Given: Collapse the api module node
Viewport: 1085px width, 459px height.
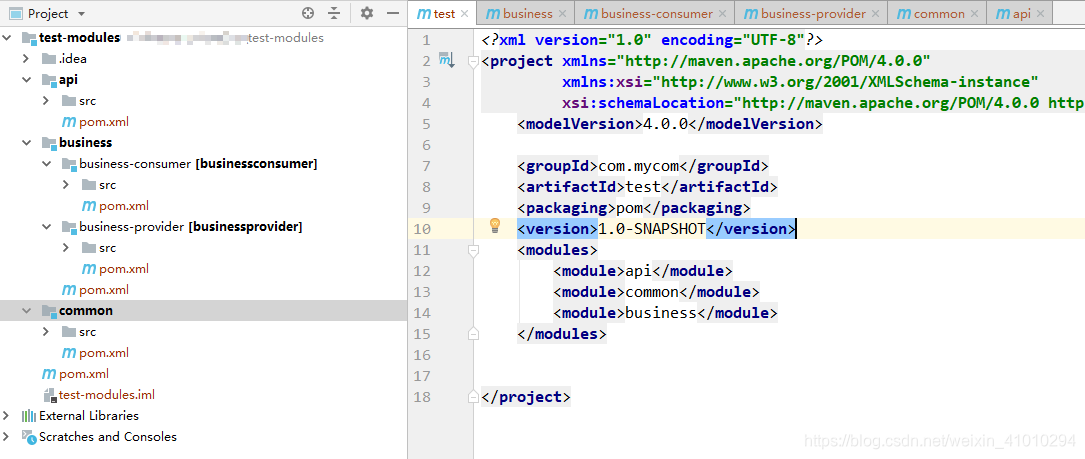Looking at the screenshot, I should point(26,80).
